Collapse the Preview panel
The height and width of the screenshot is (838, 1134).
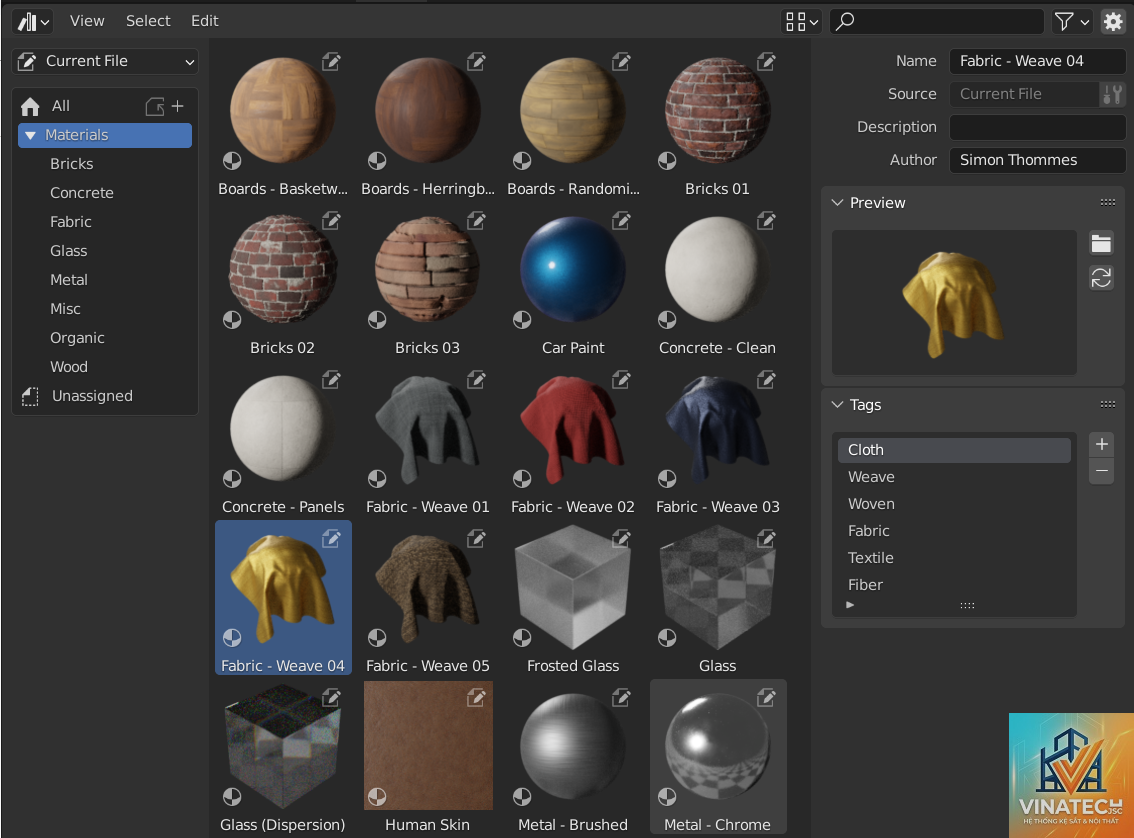point(837,203)
